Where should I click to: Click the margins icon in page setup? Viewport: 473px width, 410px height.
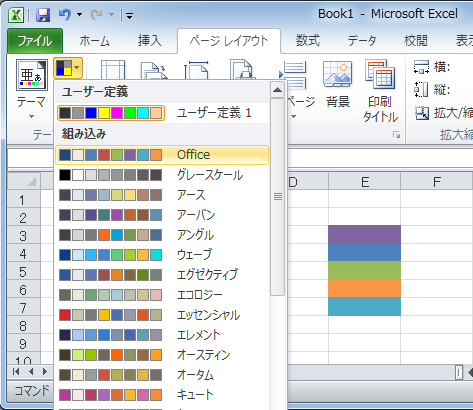point(113,69)
